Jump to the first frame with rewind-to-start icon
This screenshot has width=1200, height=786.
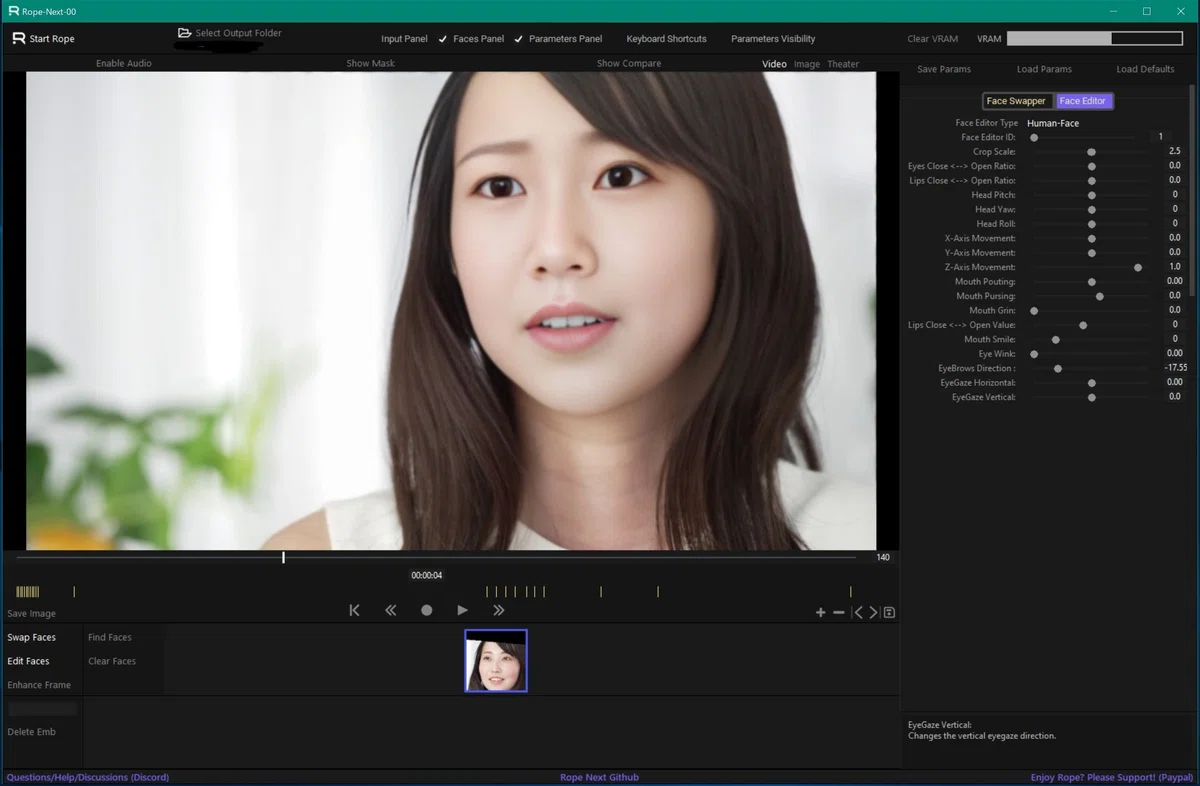(354, 610)
